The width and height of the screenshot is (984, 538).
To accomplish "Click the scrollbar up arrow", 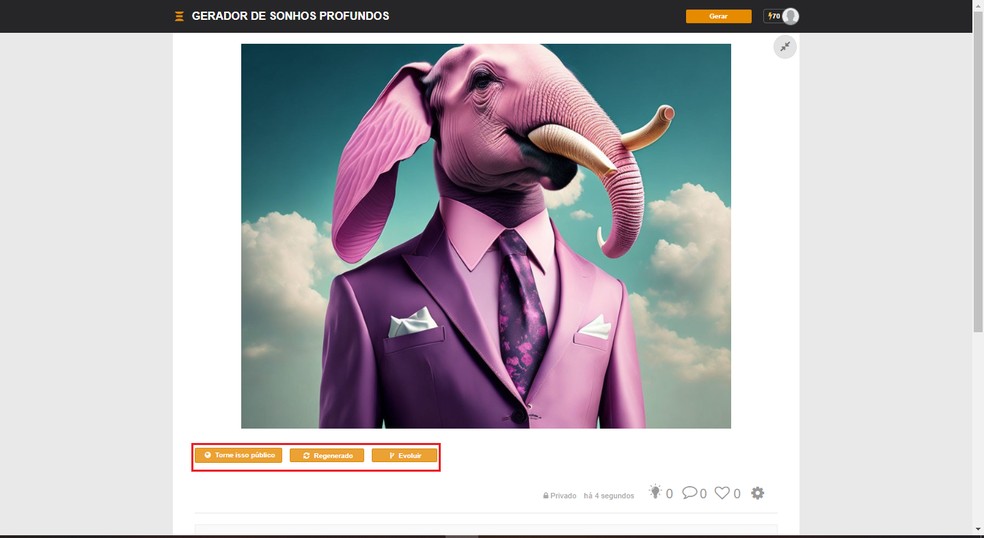I will (978, 4).
